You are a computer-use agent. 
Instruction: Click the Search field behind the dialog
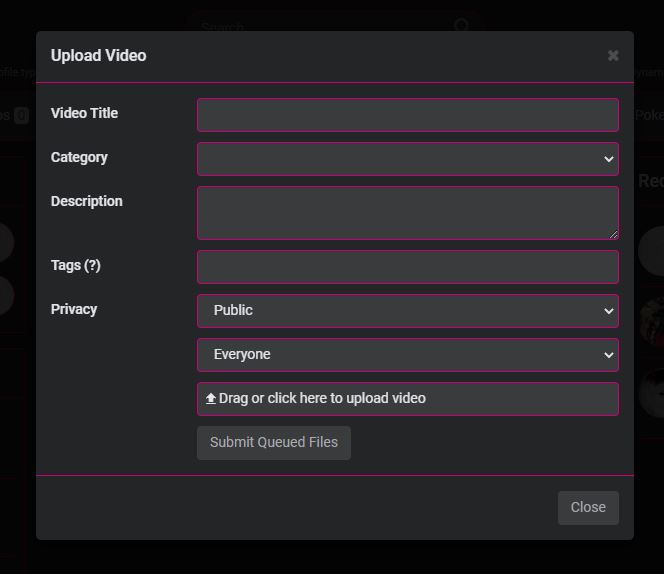click(320, 26)
